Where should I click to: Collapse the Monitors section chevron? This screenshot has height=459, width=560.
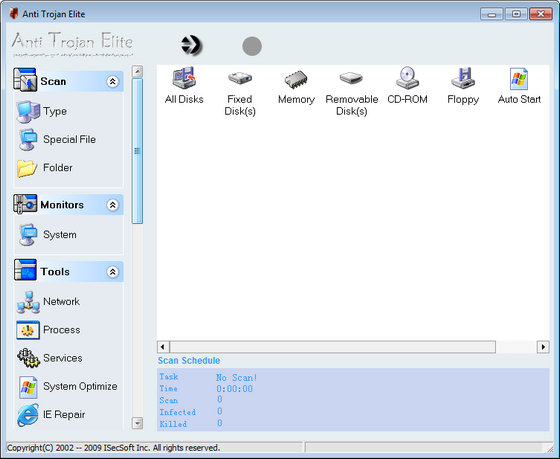coord(112,205)
